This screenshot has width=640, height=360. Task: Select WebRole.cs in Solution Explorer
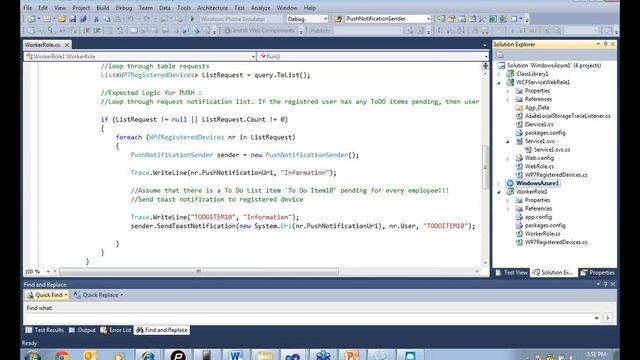[x=539, y=167]
